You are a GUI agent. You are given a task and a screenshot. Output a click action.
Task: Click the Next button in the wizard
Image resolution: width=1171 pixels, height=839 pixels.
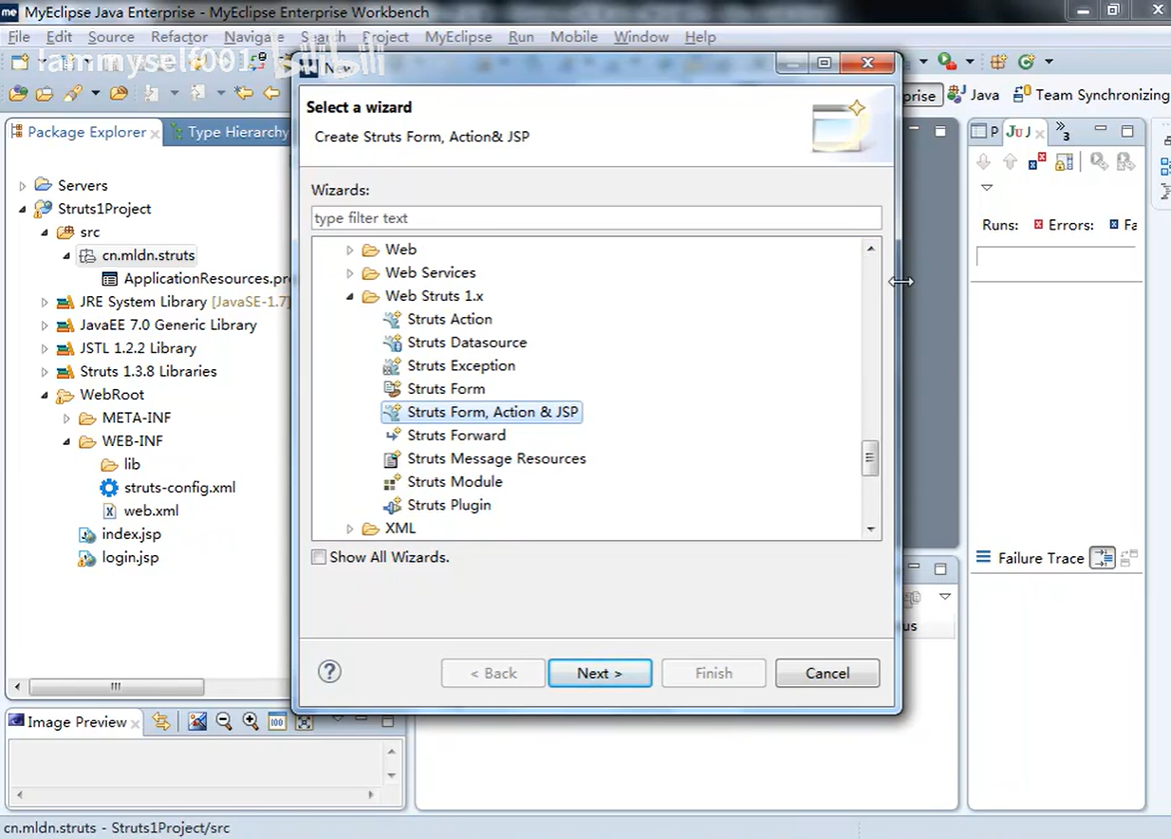[600, 673]
